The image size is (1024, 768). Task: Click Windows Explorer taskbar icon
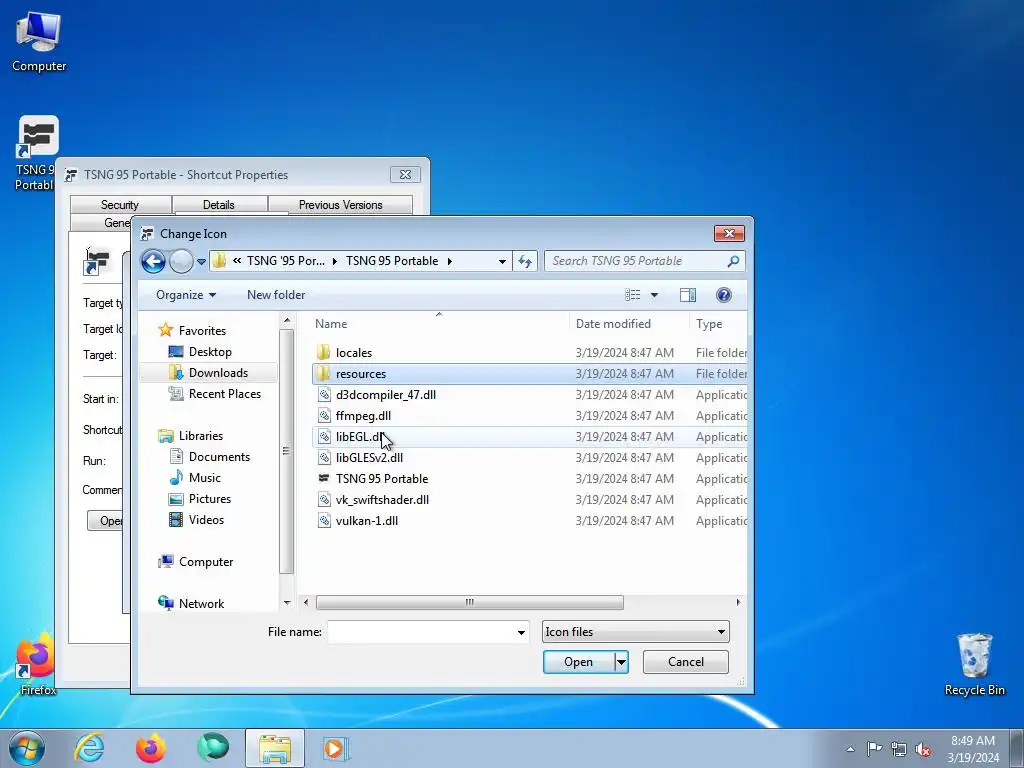click(275, 748)
